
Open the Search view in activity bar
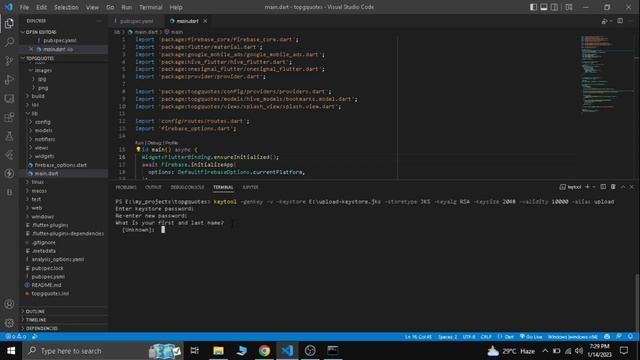9,42
